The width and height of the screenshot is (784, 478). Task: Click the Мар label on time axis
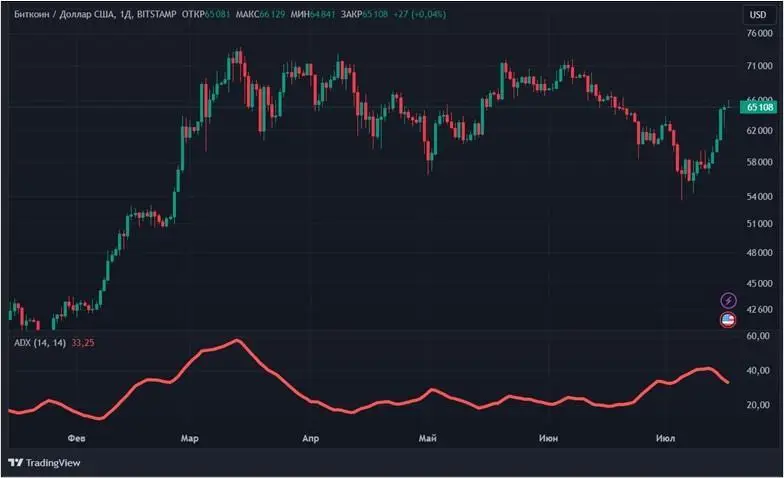pyautogui.click(x=190, y=438)
